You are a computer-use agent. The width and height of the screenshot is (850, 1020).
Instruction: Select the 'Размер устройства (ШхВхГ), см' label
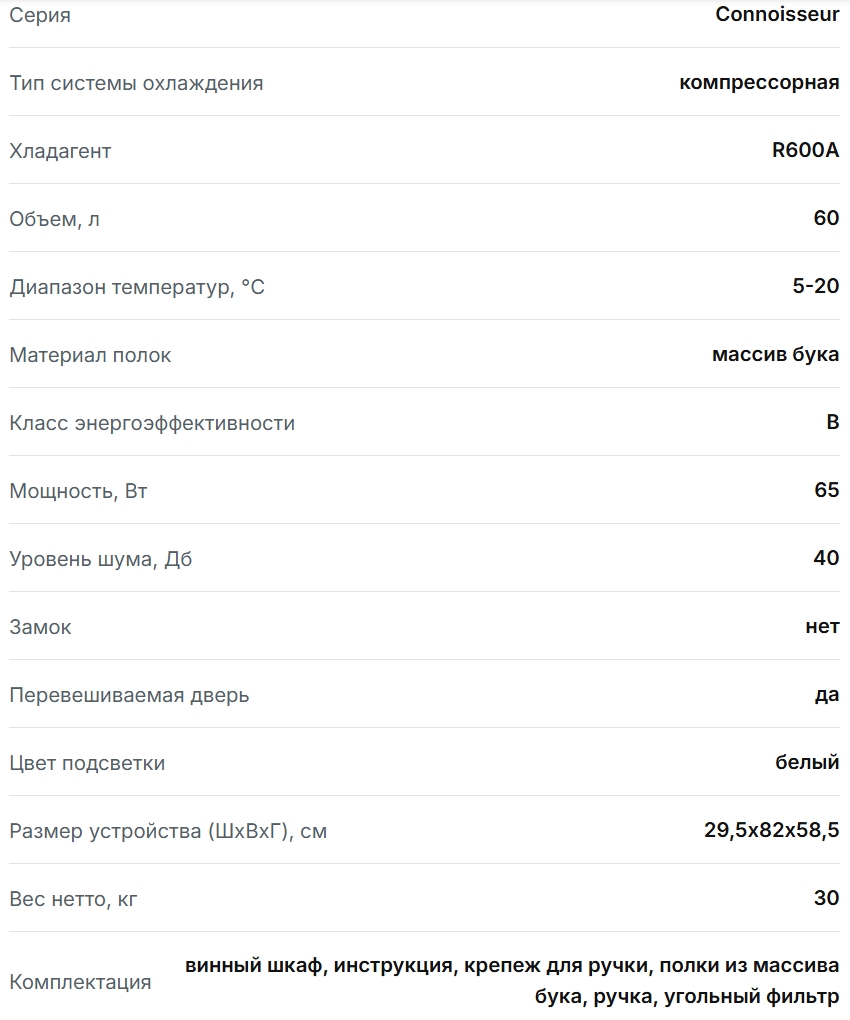168,831
